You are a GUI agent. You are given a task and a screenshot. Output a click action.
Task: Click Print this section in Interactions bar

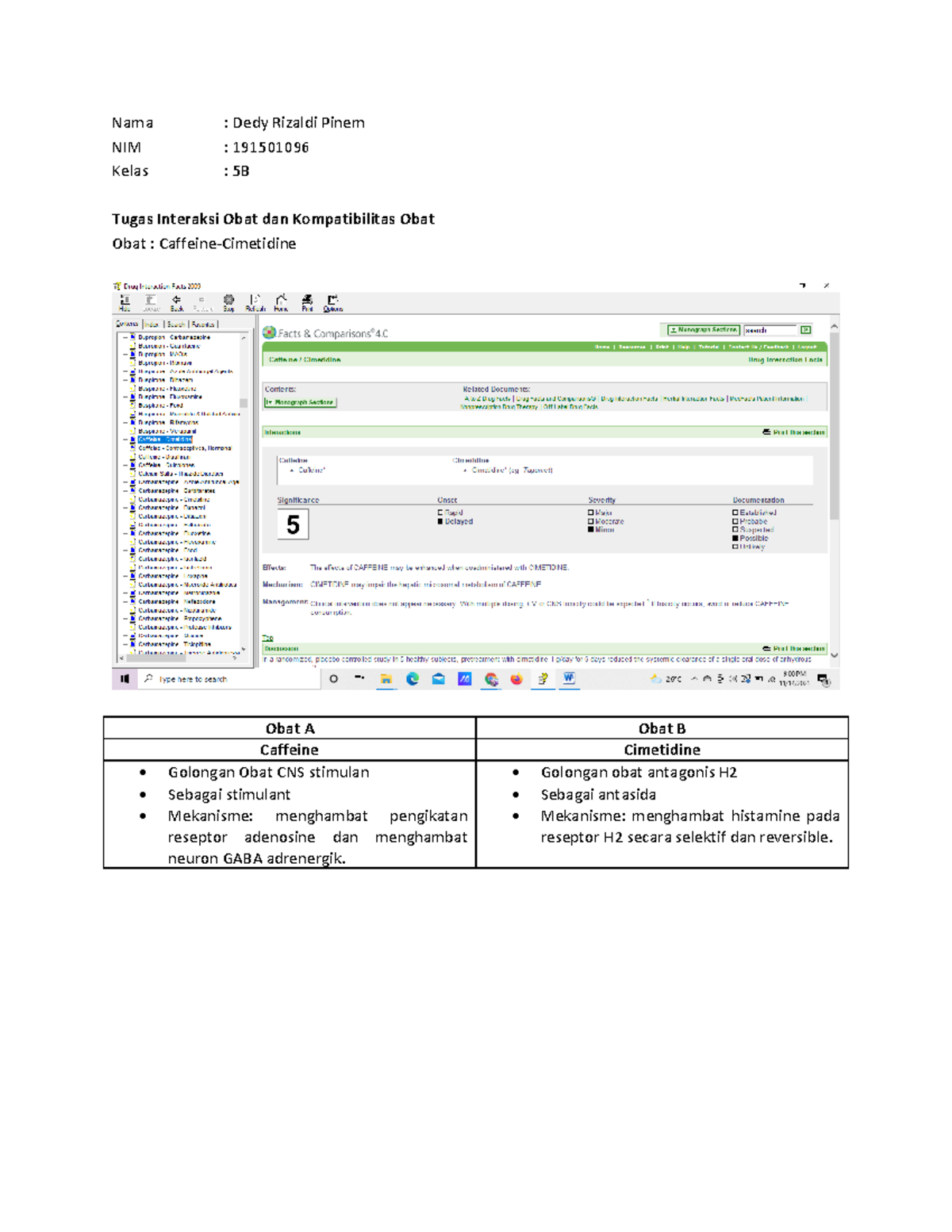tap(794, 432)
